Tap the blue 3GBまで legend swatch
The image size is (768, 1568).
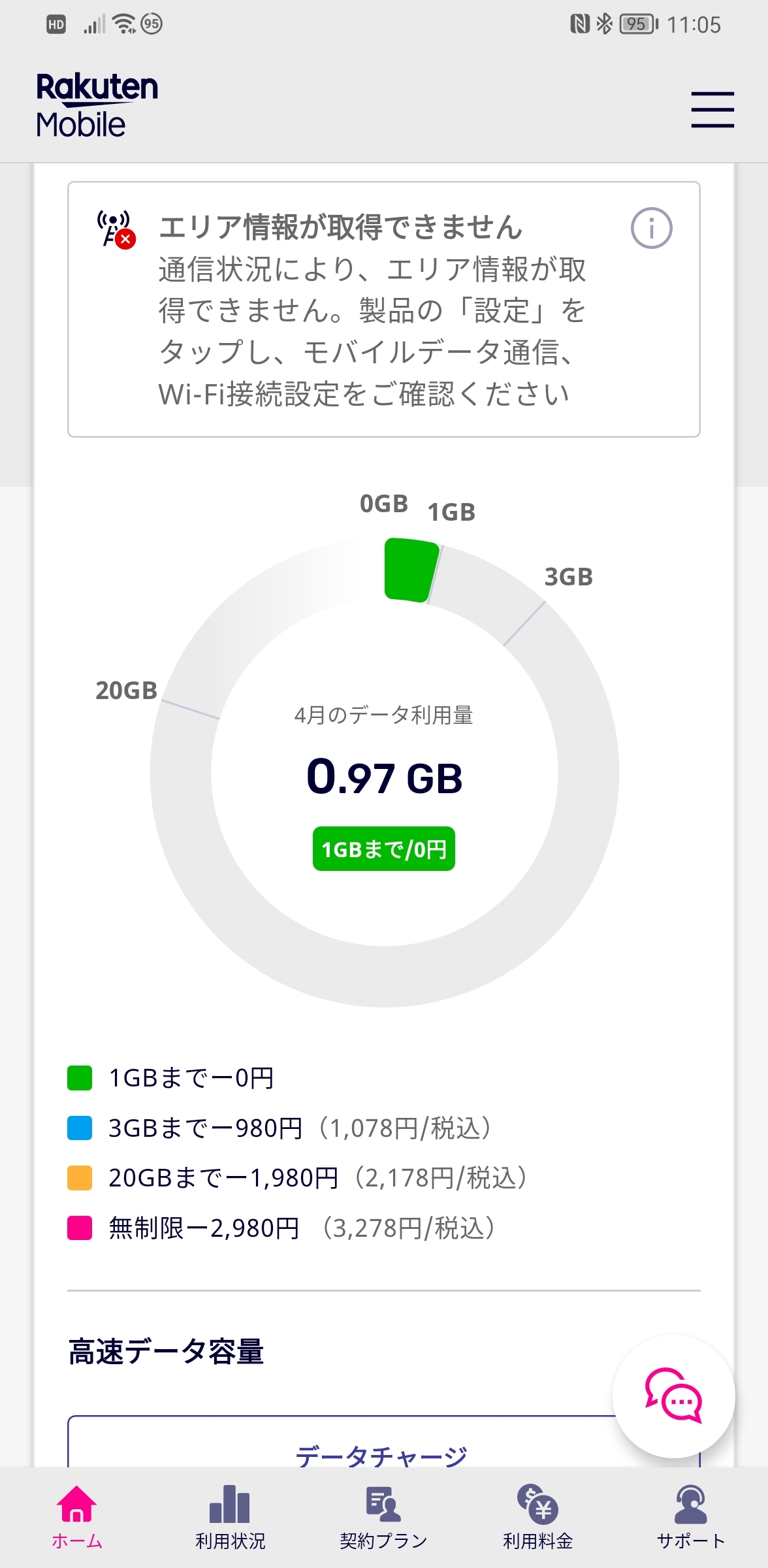click(x=80, y=1128)
